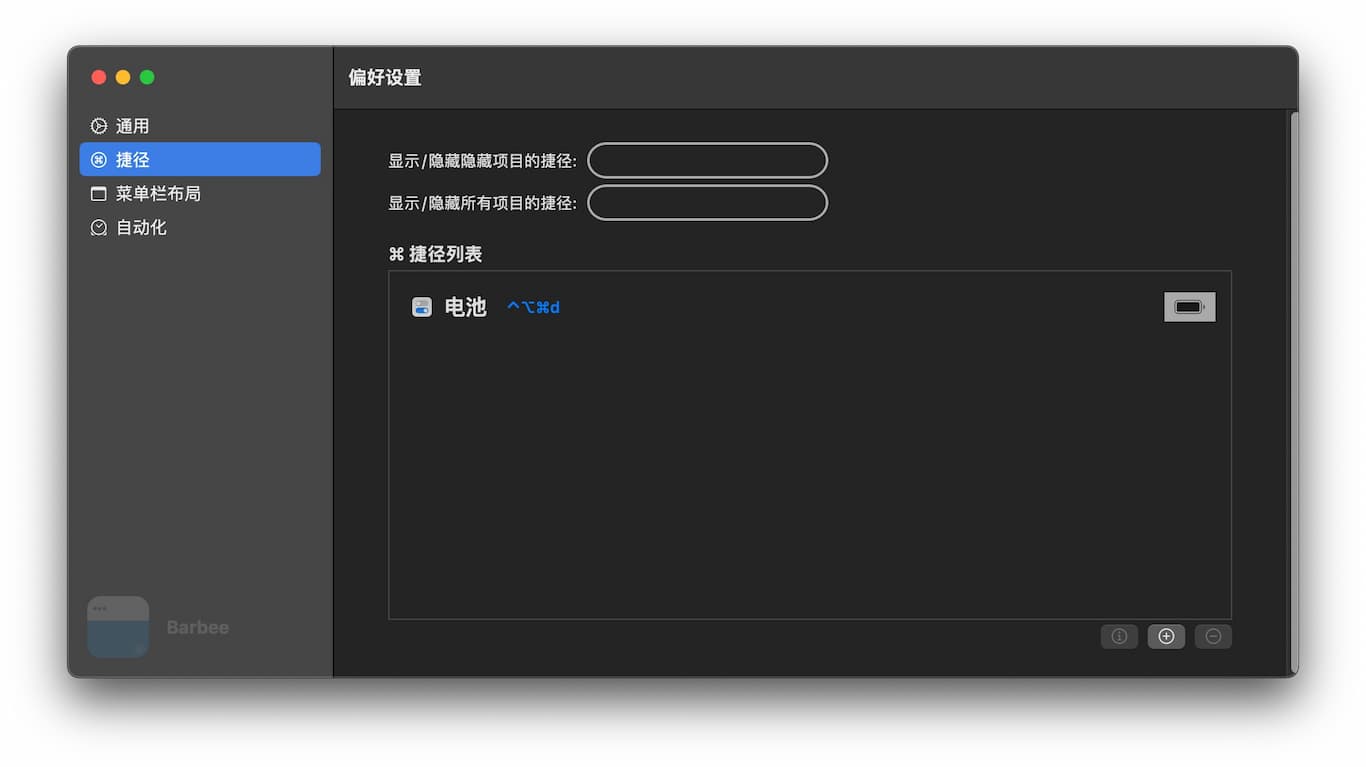Viewport: 1366px width, 767px height.
Task: Zoom the window with green button
Action: (147, 77)
